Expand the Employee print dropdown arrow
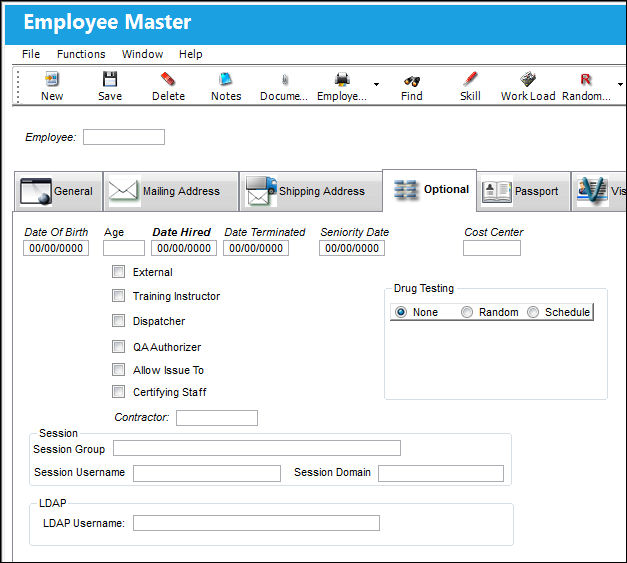The width and height of the screenshot is (627, 563). point(376,84)
